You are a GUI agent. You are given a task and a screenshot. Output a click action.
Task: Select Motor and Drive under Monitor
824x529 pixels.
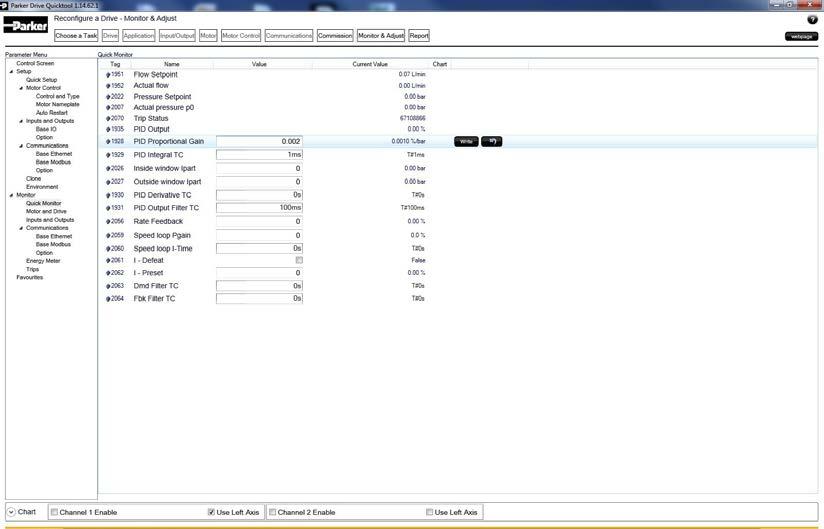(46, 211)
